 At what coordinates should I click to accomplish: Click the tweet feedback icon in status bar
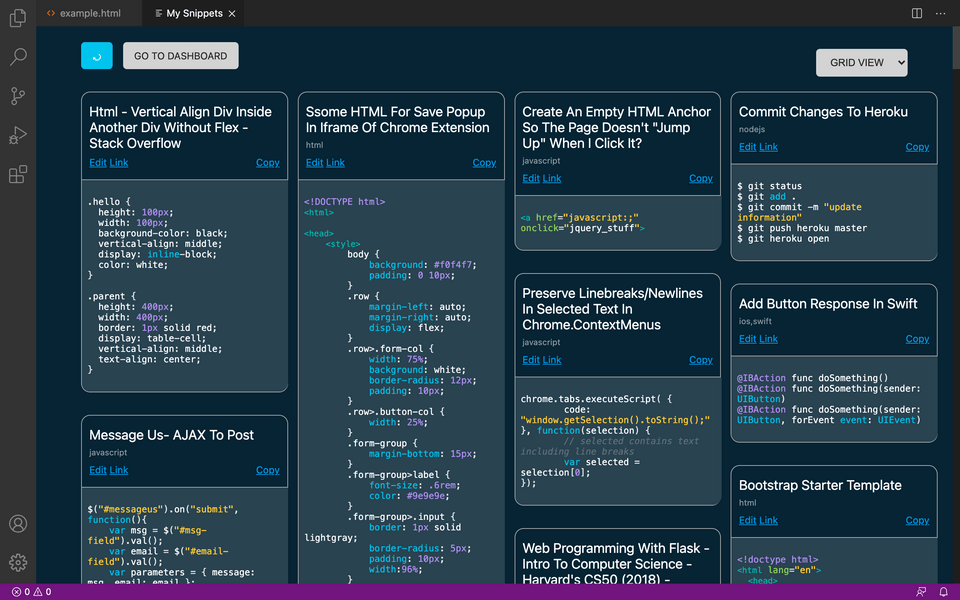[x=919, y=592]
